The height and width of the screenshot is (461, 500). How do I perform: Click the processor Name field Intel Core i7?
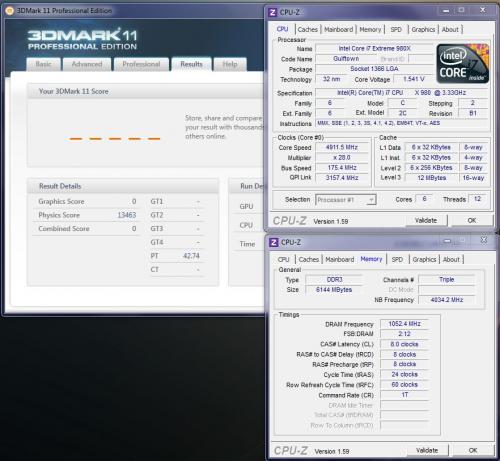point(374,49)
